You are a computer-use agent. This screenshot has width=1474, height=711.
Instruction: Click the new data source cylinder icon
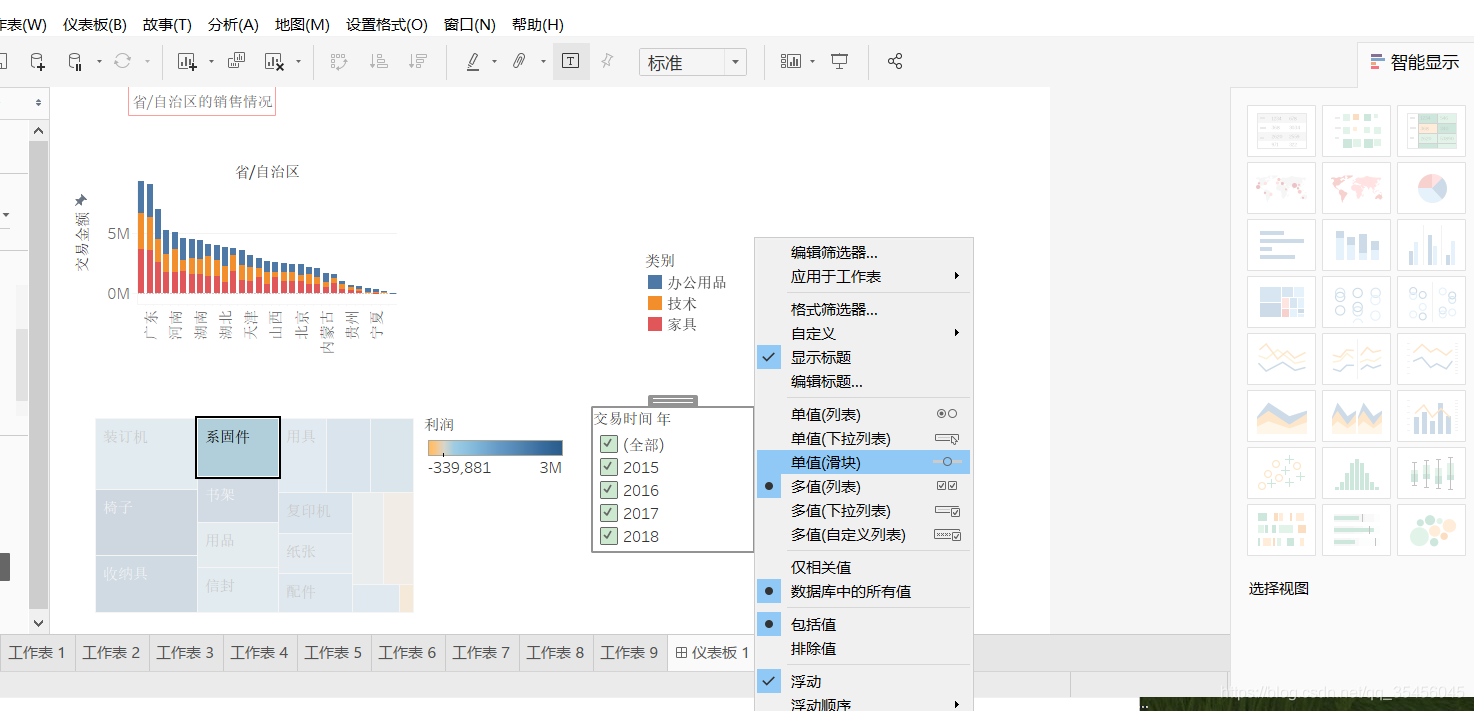click(37, 62)
